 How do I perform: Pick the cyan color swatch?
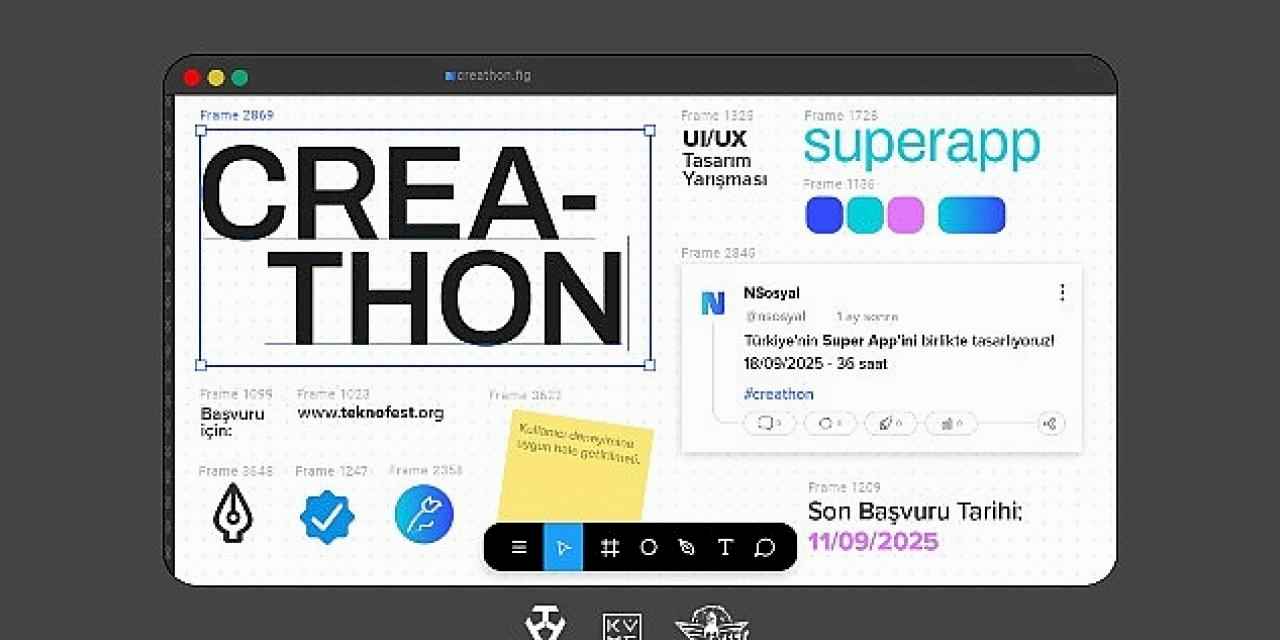(865, 215)
